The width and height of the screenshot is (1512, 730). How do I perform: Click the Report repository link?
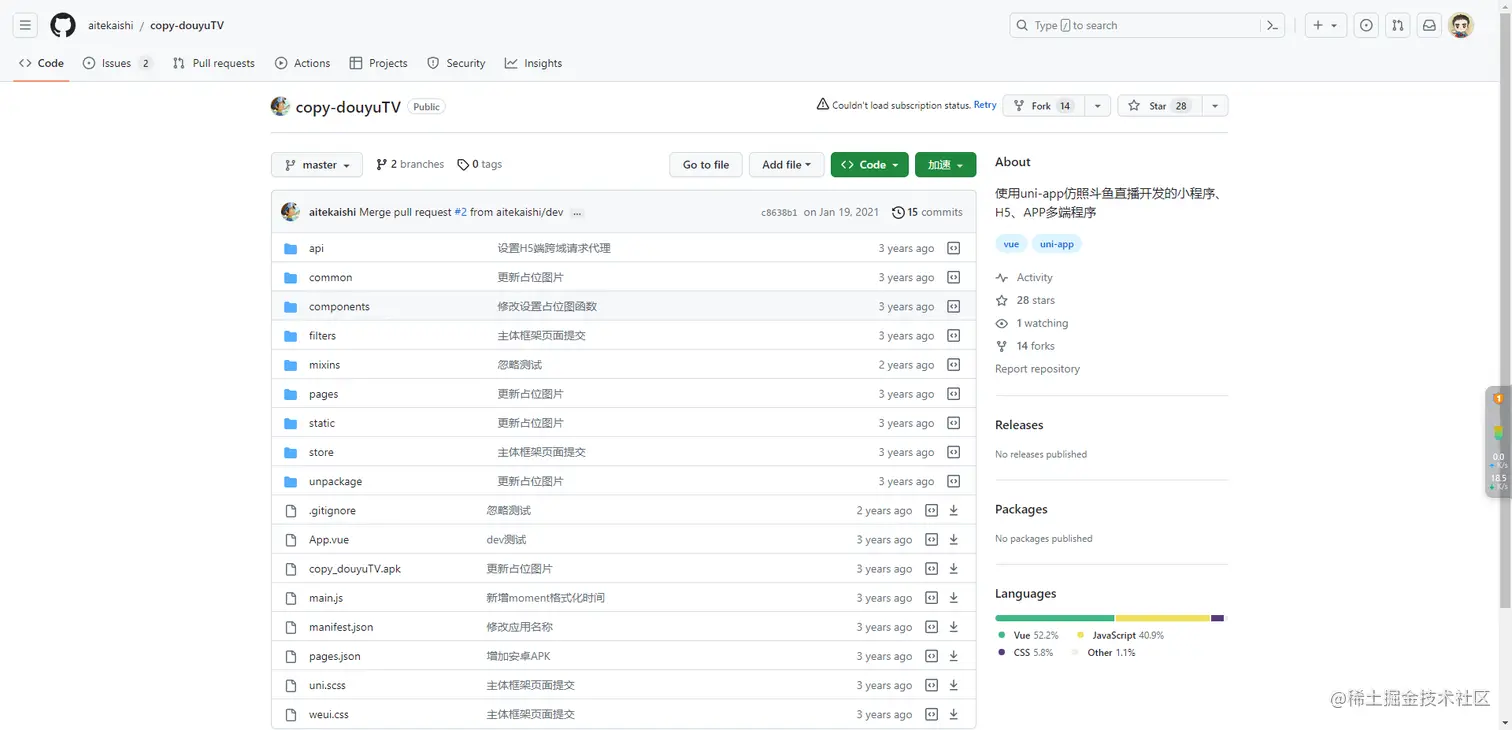pos(1037,369)
